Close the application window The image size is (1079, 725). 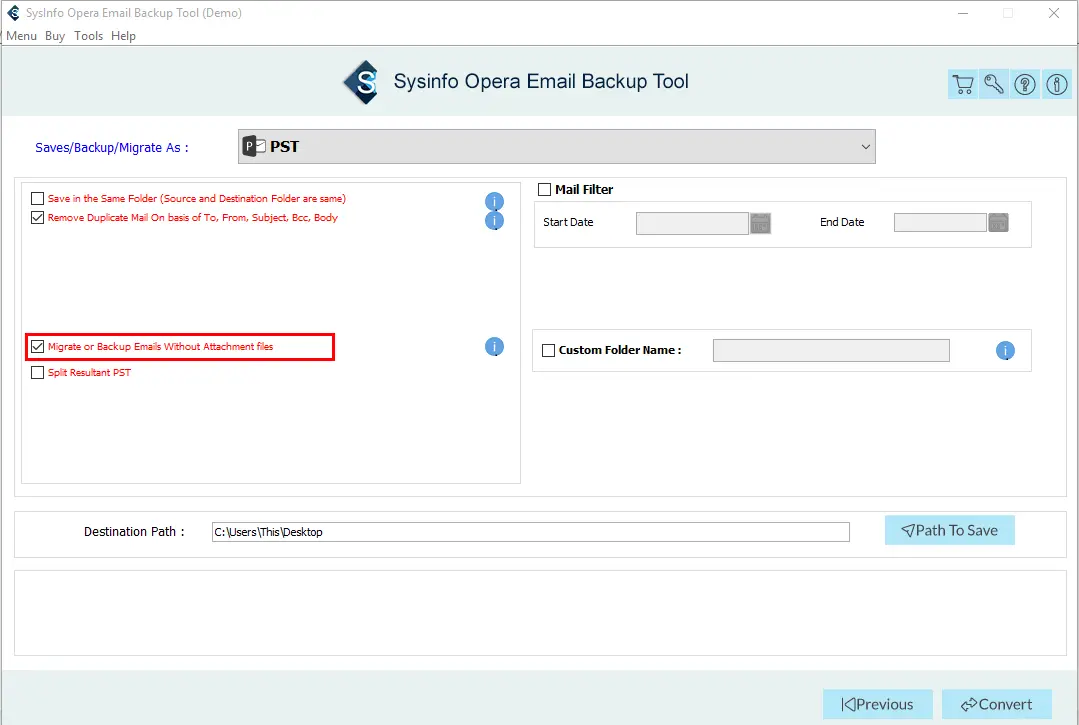click(1054, 13)
